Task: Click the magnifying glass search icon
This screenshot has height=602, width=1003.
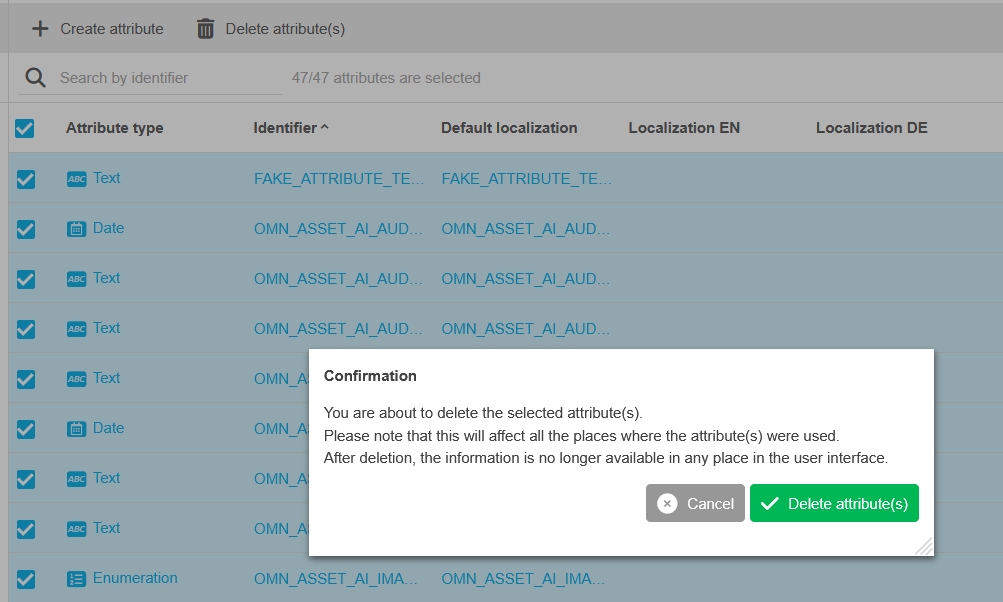Action: point(36,78)
